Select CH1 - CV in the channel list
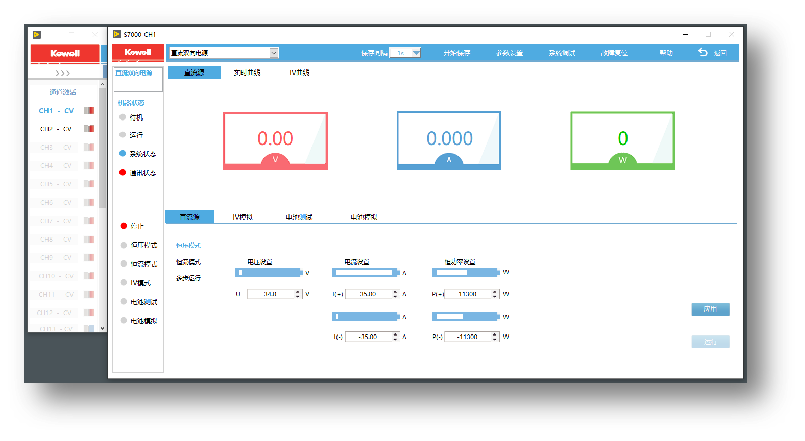This screenshot has height=441, width=805. tap(55, 110)
